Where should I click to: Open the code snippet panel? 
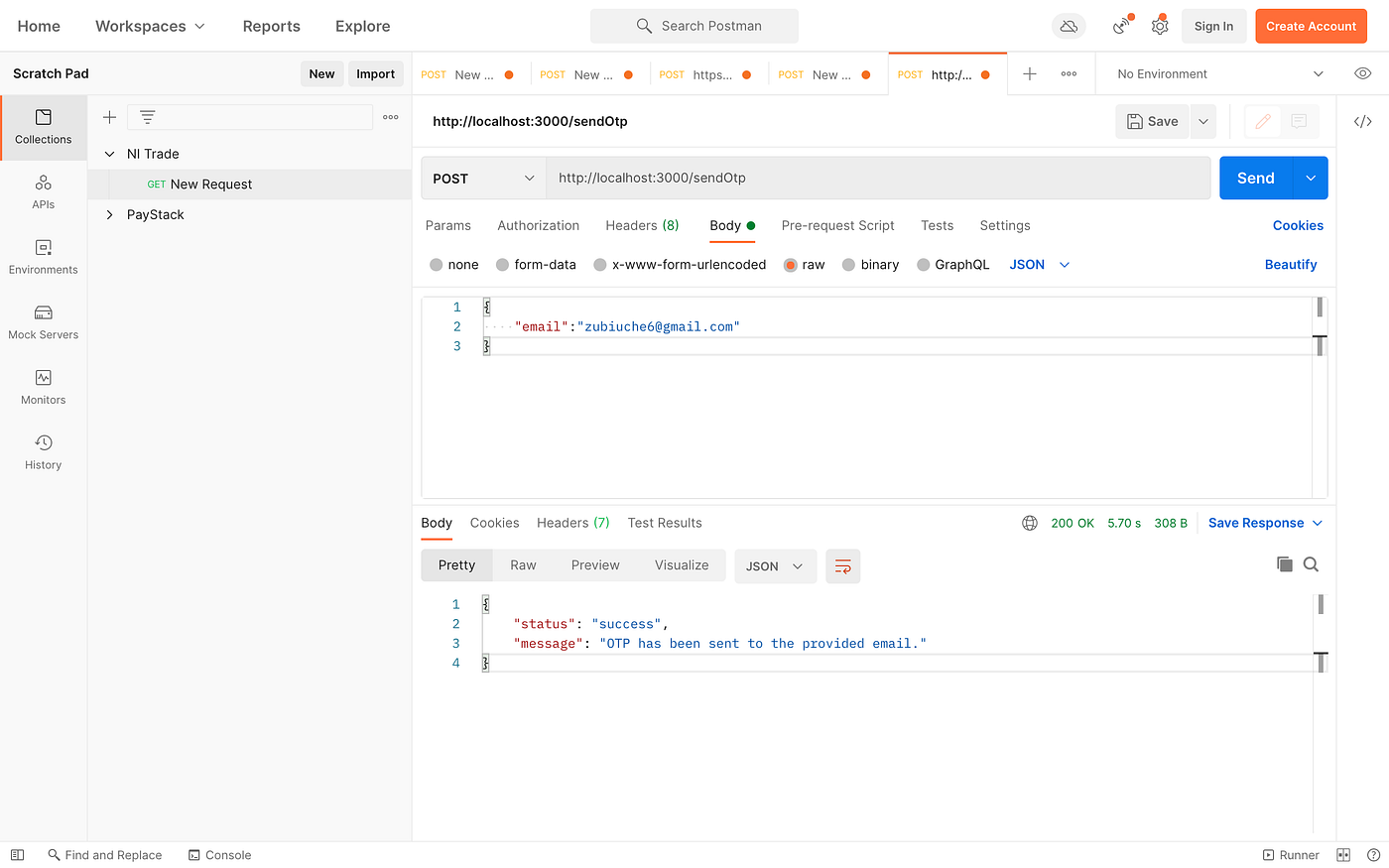point(1361,121)
